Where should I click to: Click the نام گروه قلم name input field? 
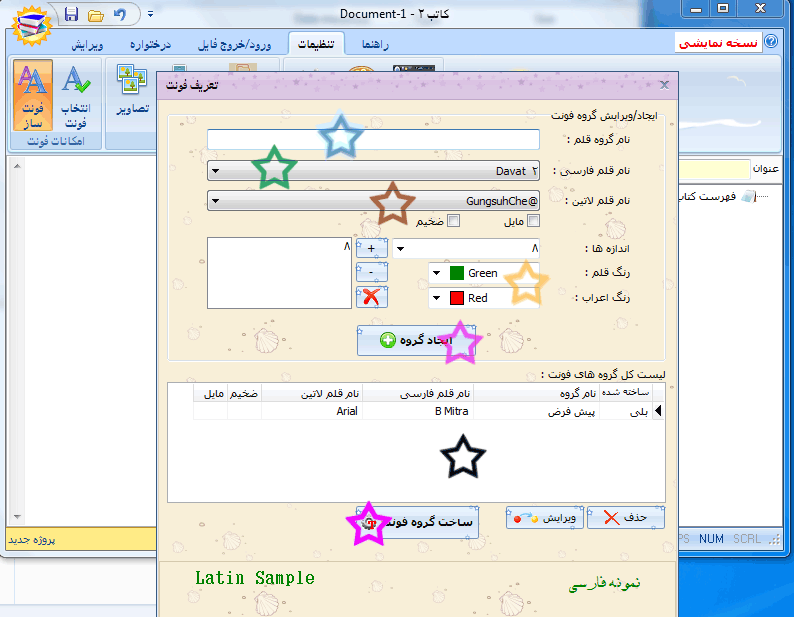tap(373, 139)
